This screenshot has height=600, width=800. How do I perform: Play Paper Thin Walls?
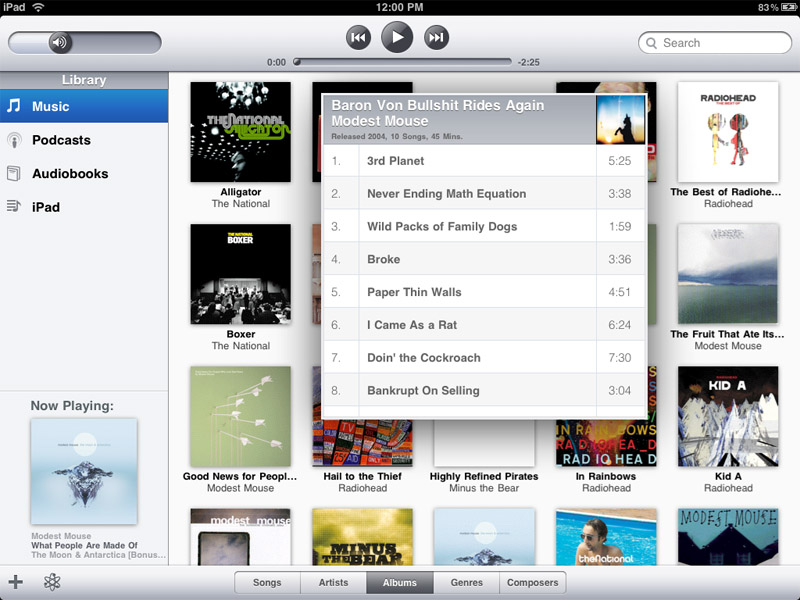pos(485,292)
